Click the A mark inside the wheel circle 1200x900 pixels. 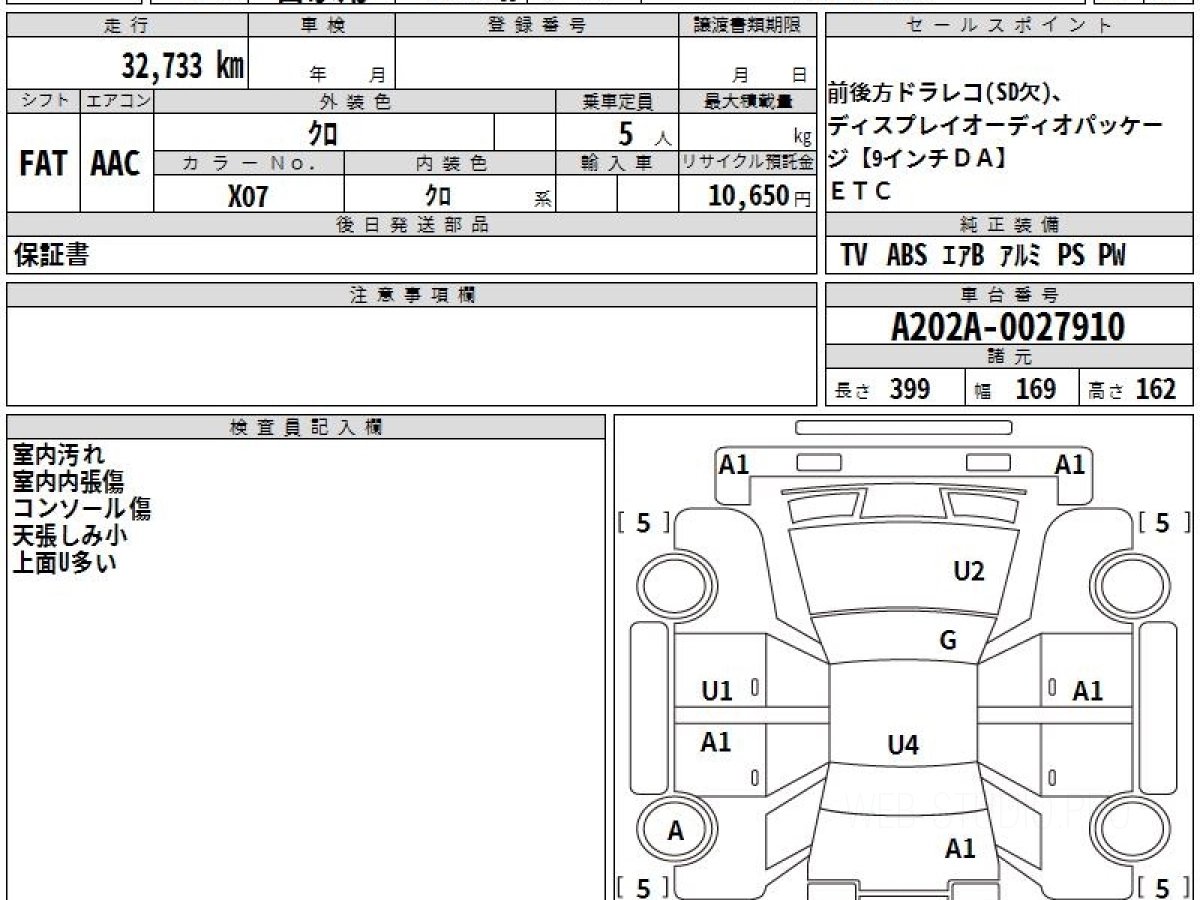pos(676,831)
